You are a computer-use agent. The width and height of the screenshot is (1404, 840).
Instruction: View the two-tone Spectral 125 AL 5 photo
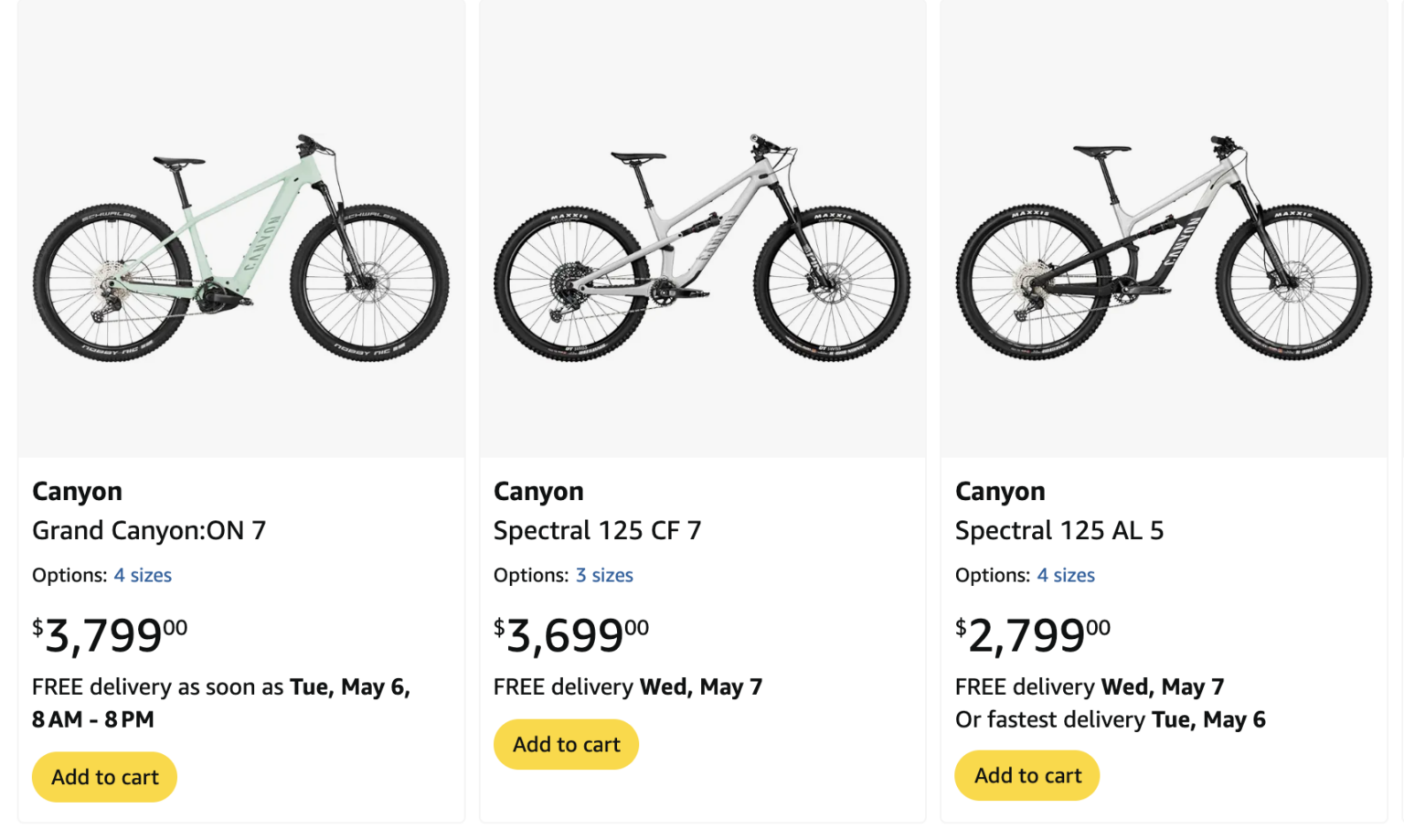coord(1163,229)
